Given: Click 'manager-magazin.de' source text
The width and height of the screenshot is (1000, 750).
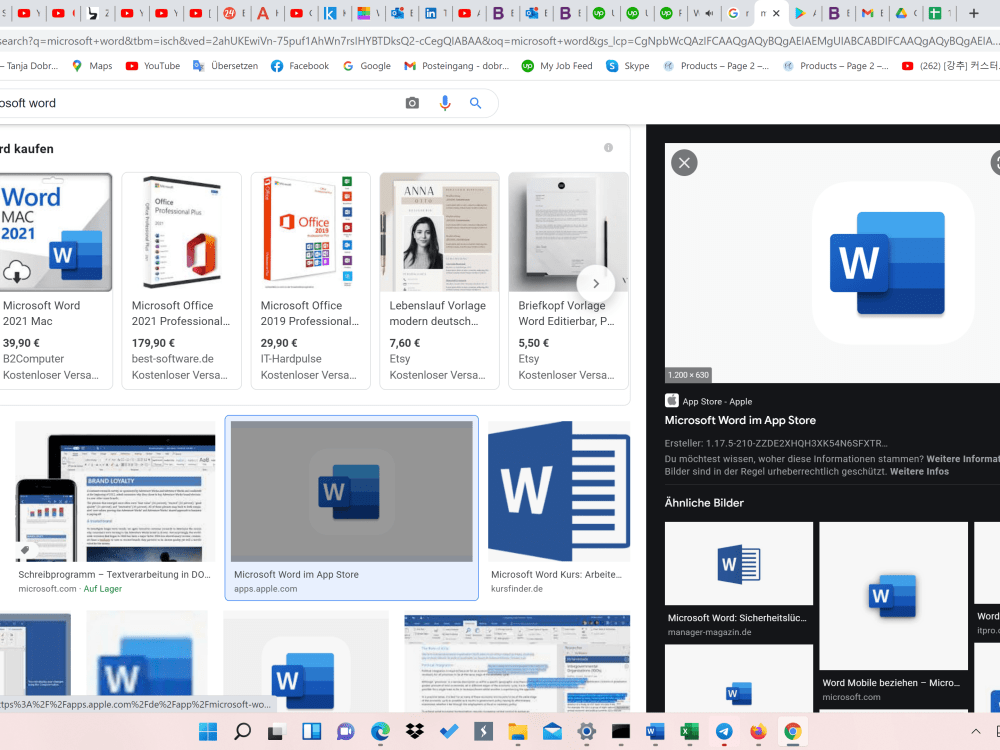Looking at the screenshot, I should (x=709, y=632).
